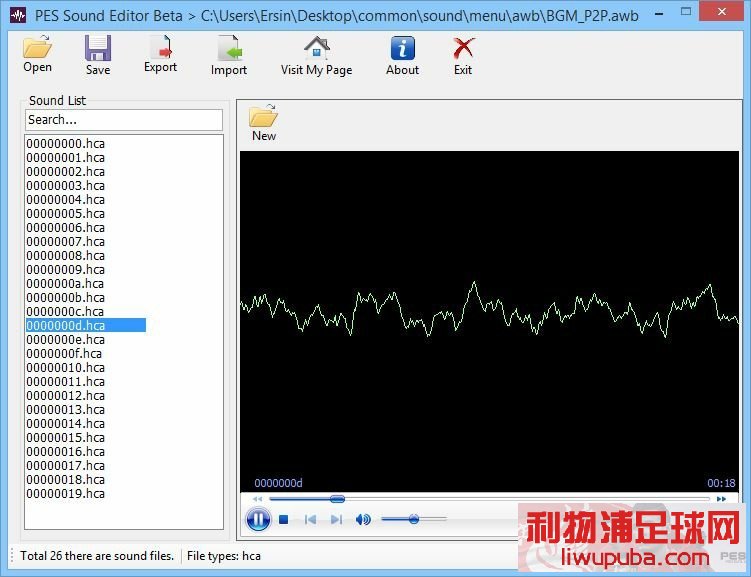
Task: Select 00000000.hca in sound list
Action: point(66,144)
